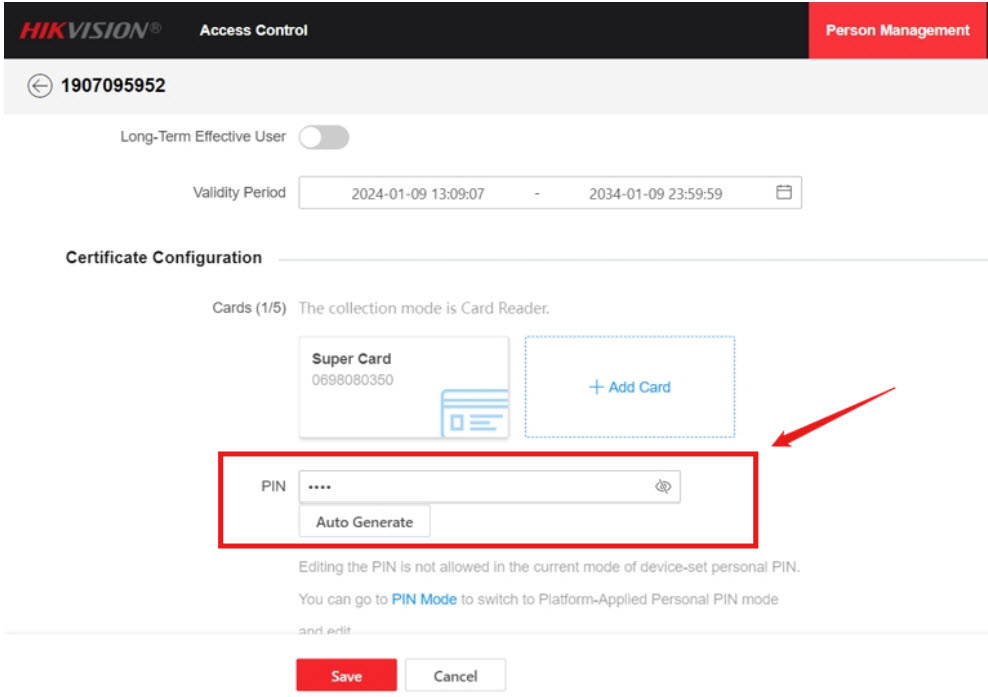Screen dimensions: 988x697
Task: Click the back arrow next to 1907095952
Action: click(x=39, y=86)
